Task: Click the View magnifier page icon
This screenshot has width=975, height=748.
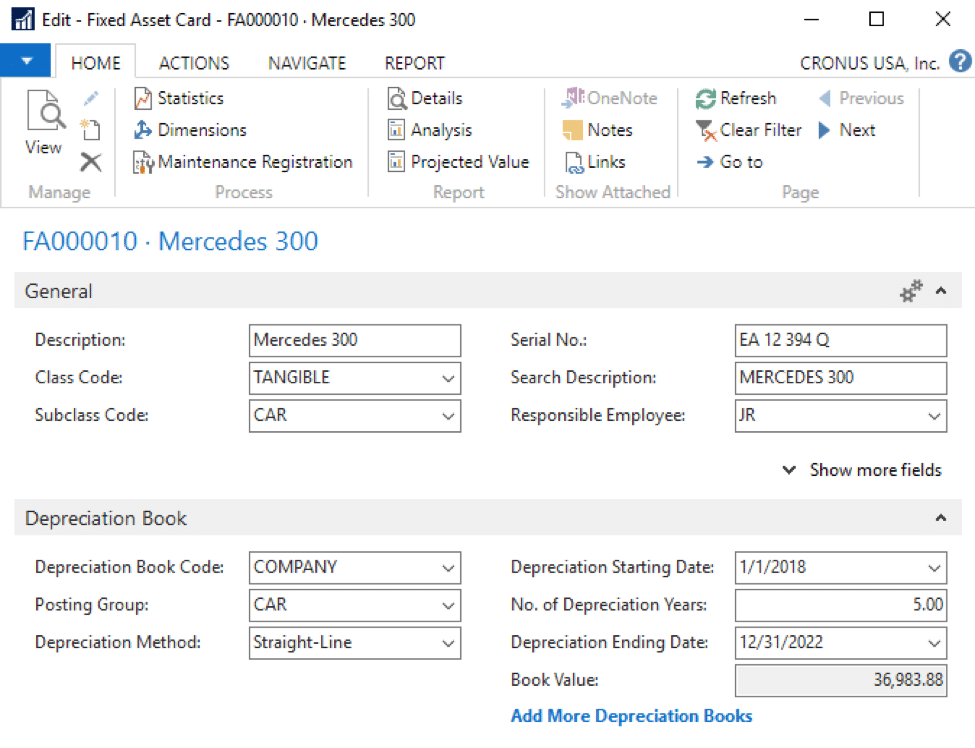Action: pyautogui.click(x=45, y=110)
